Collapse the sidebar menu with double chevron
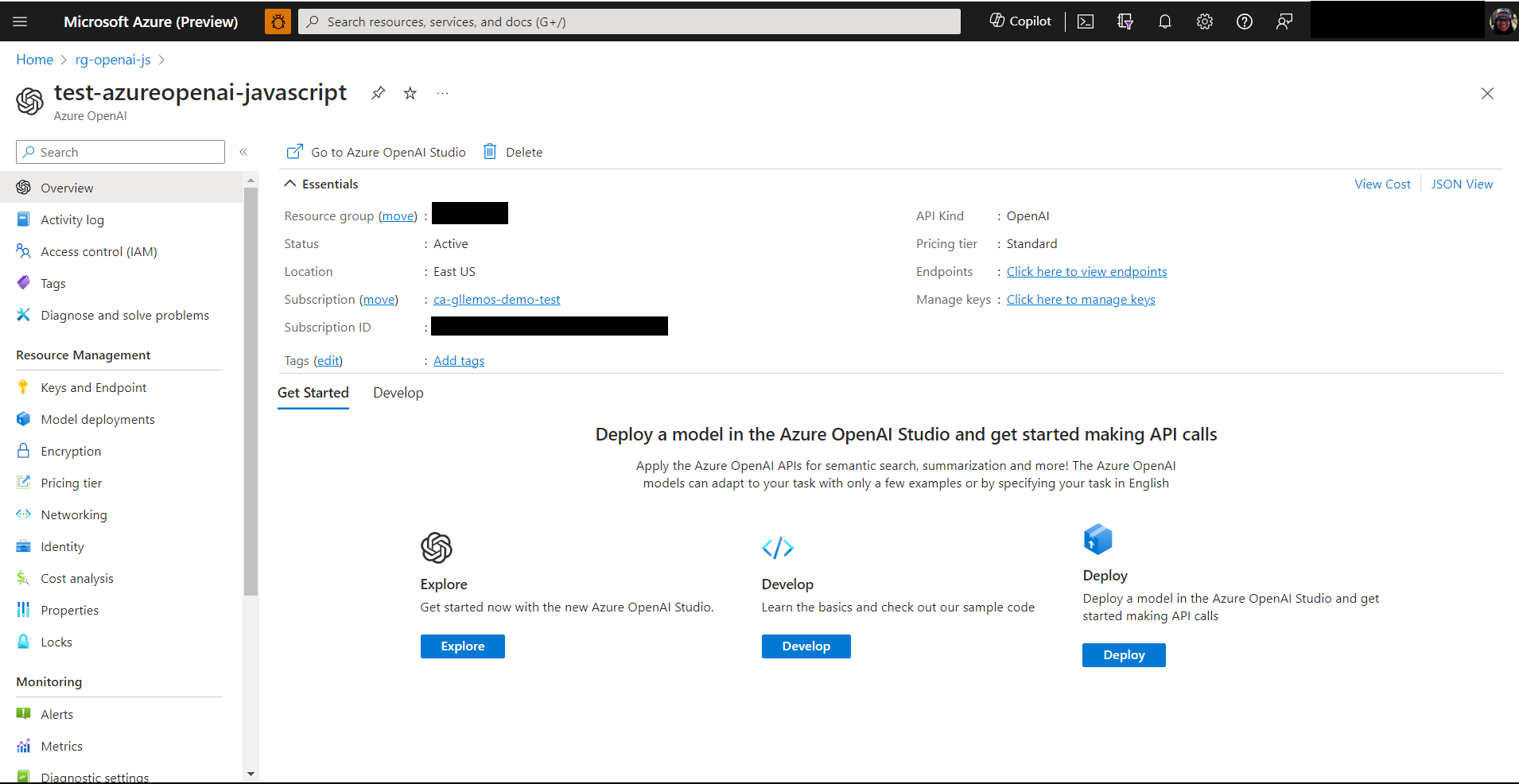Viewport: 1519px width, 784px height. pyautogui.click(x=243, y=152)
